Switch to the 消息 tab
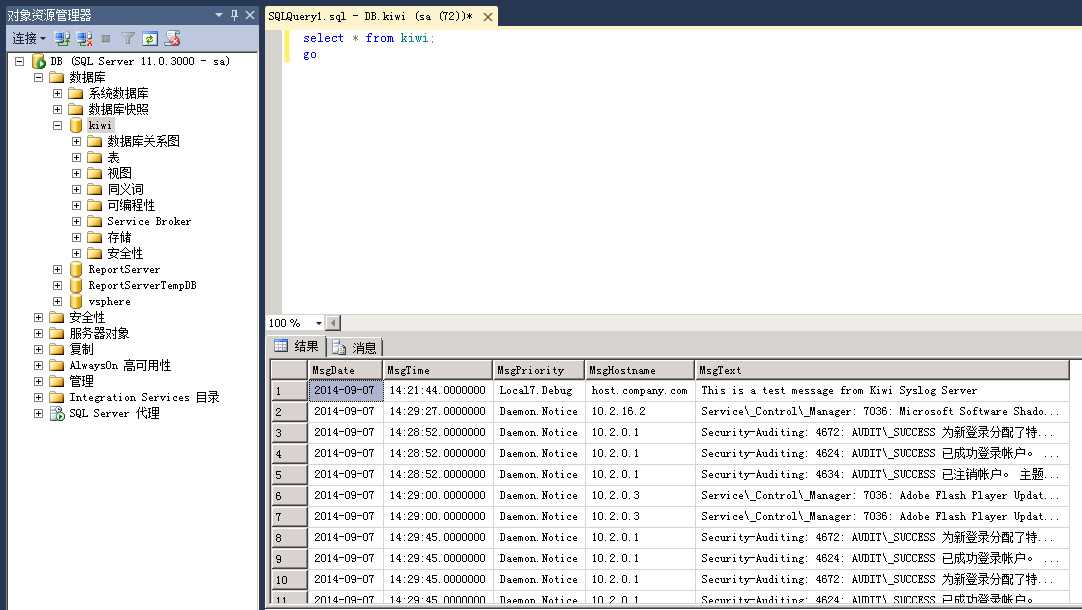This screenshot has width=1082, height=610. coord(355,347)
